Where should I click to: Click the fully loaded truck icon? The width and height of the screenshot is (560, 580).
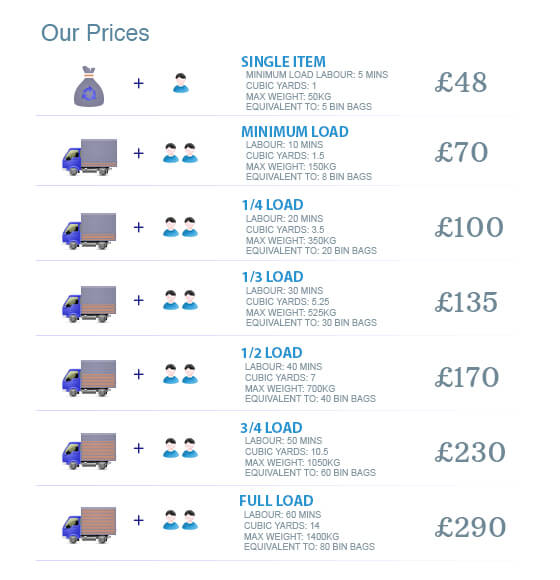89,525
